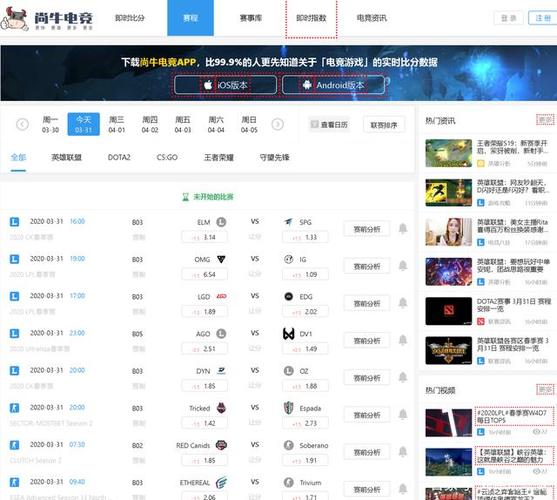Toggle reminder bell for ELM vs SPG

(402, 229)
